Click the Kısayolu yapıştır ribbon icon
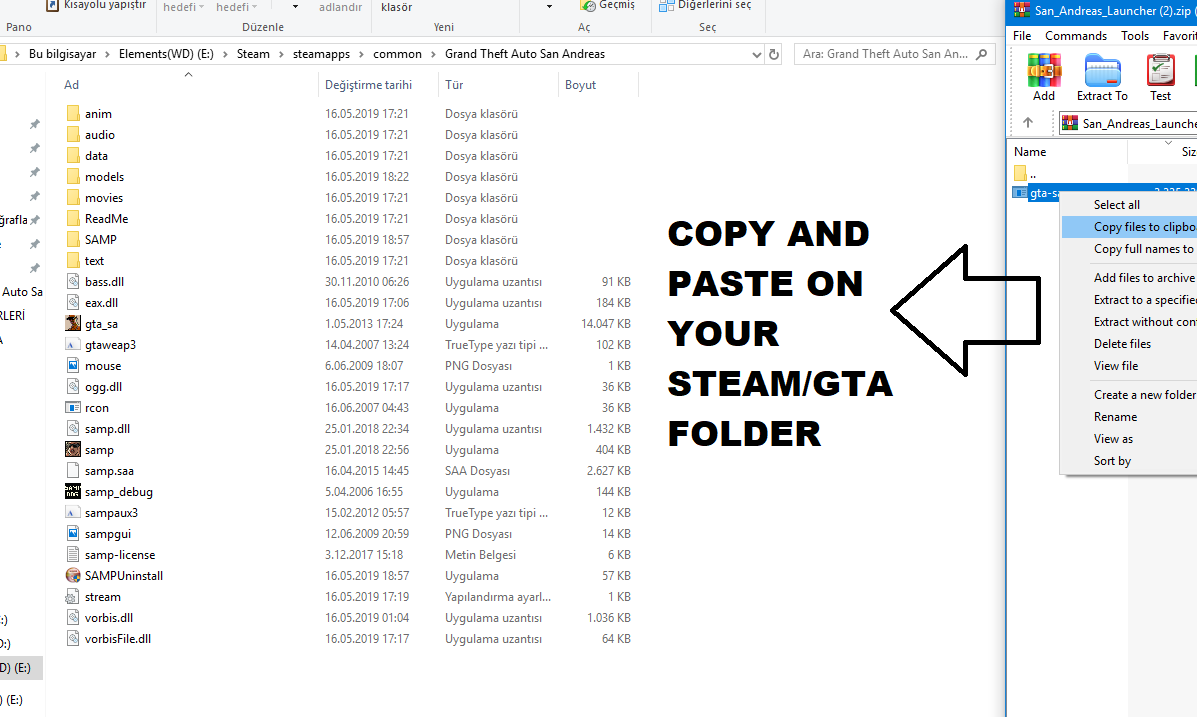 click(53, 5)
